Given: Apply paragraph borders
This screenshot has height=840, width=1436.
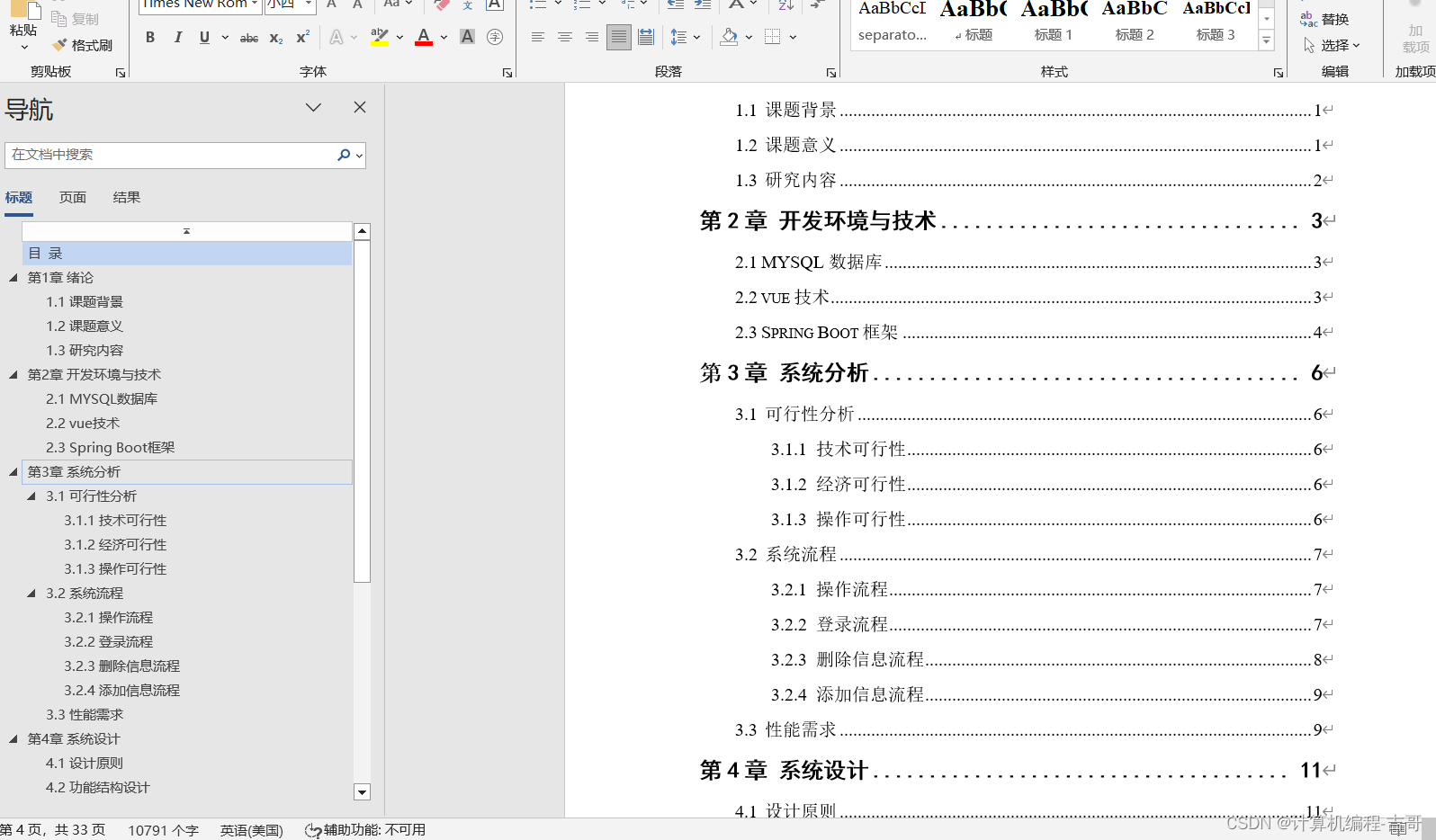Looking at the screenshot, I should pos(772,37).
